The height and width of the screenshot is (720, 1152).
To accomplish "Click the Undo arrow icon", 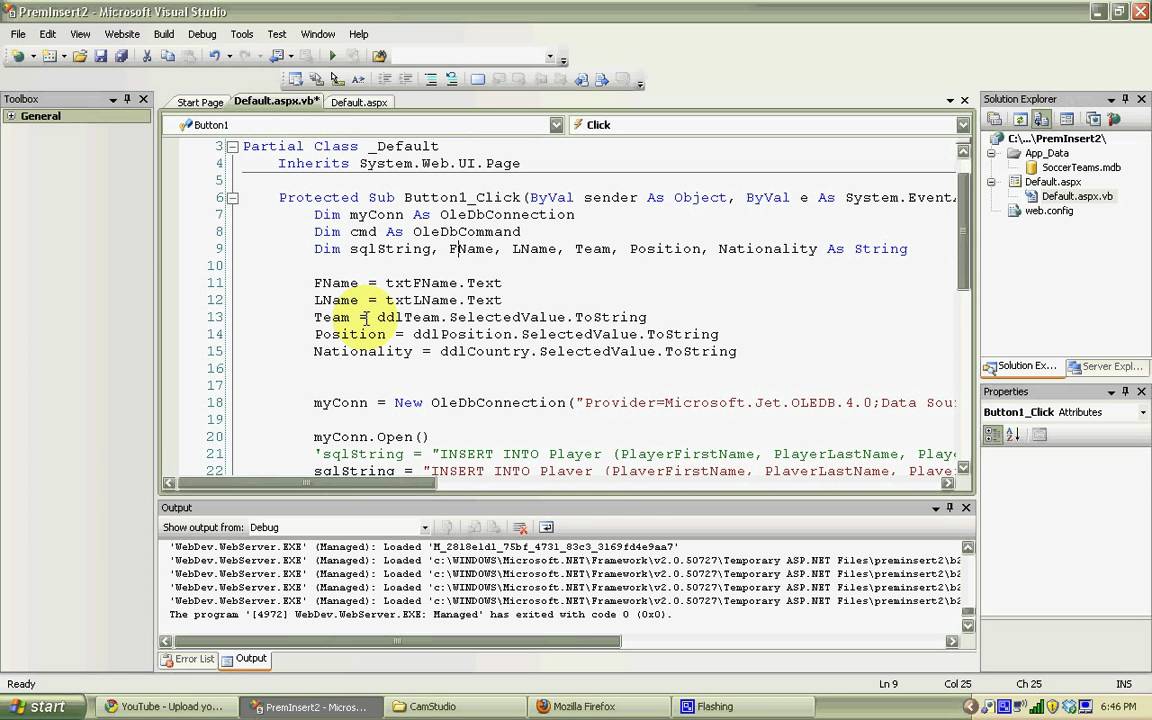I will pos(214,56).
